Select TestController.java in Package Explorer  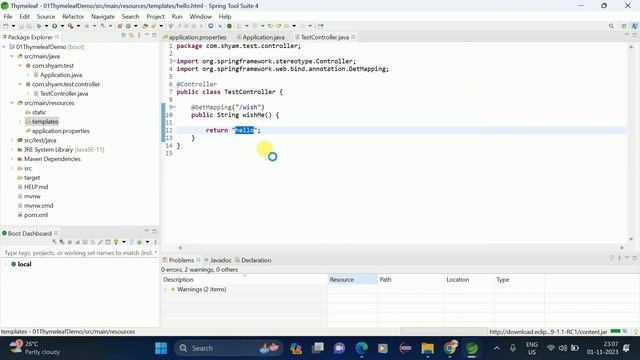coord(64,93)
